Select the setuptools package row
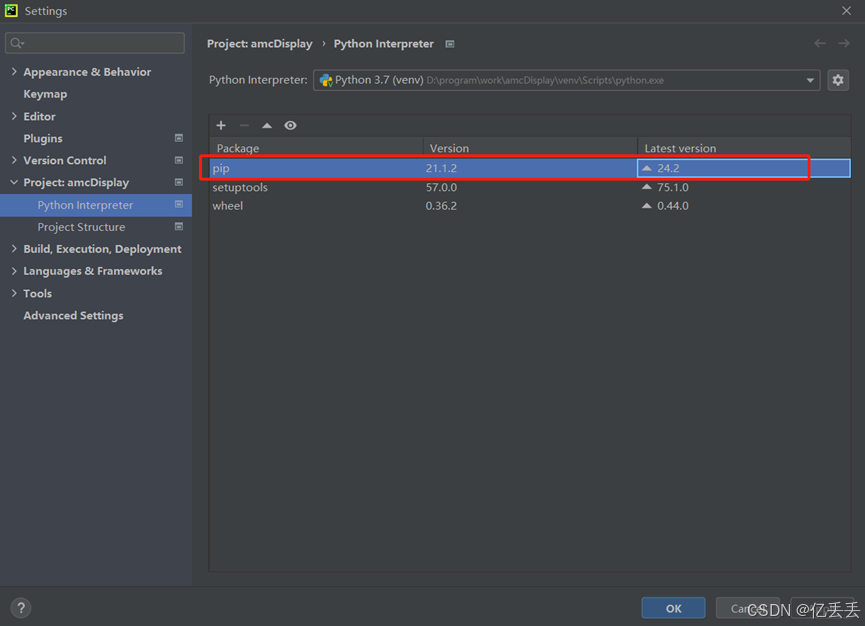The width and height of the screenshot is (865, 626). click(530, 187)
